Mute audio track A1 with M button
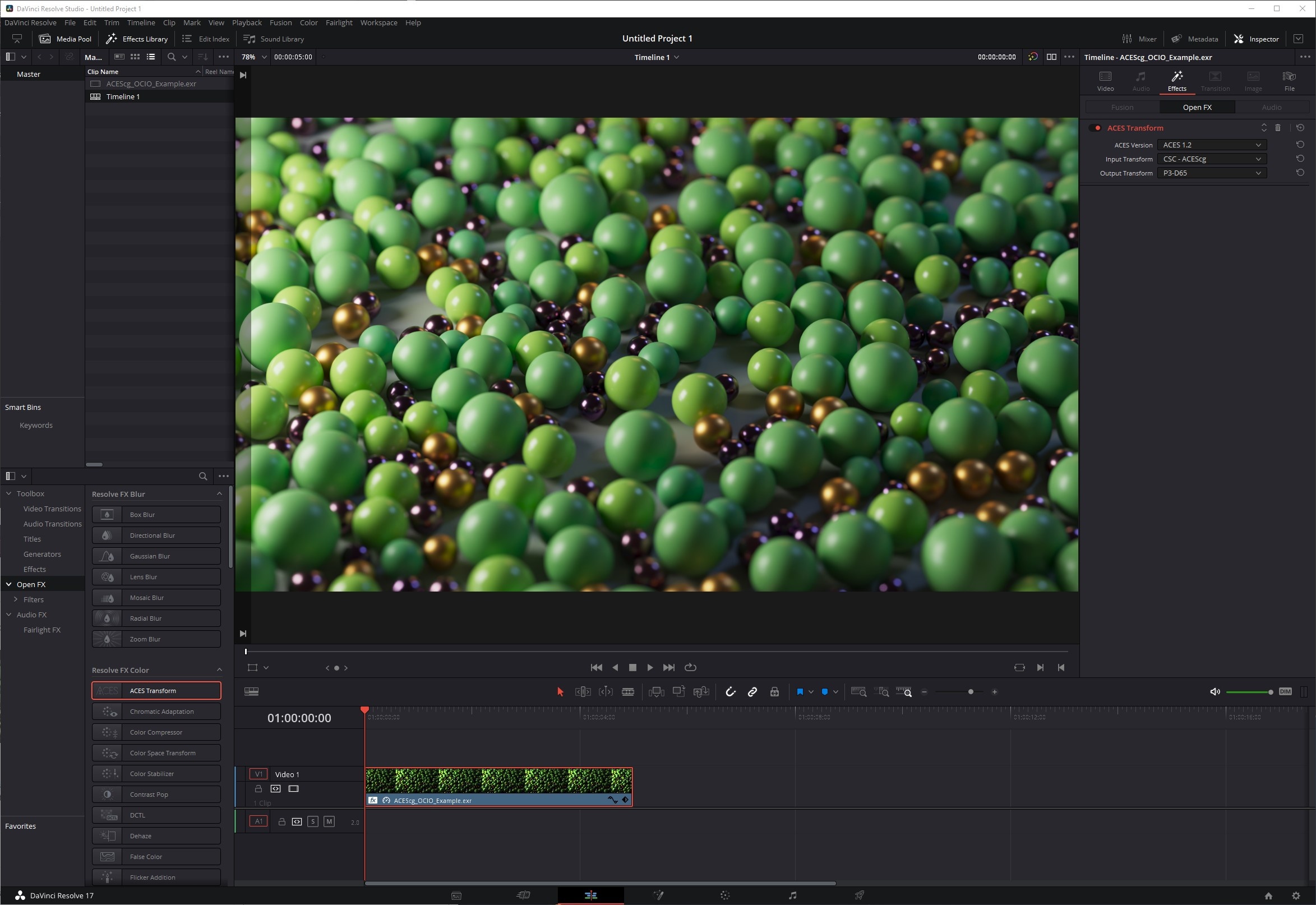Screen dimensions: 1316x905 [329, 821]
